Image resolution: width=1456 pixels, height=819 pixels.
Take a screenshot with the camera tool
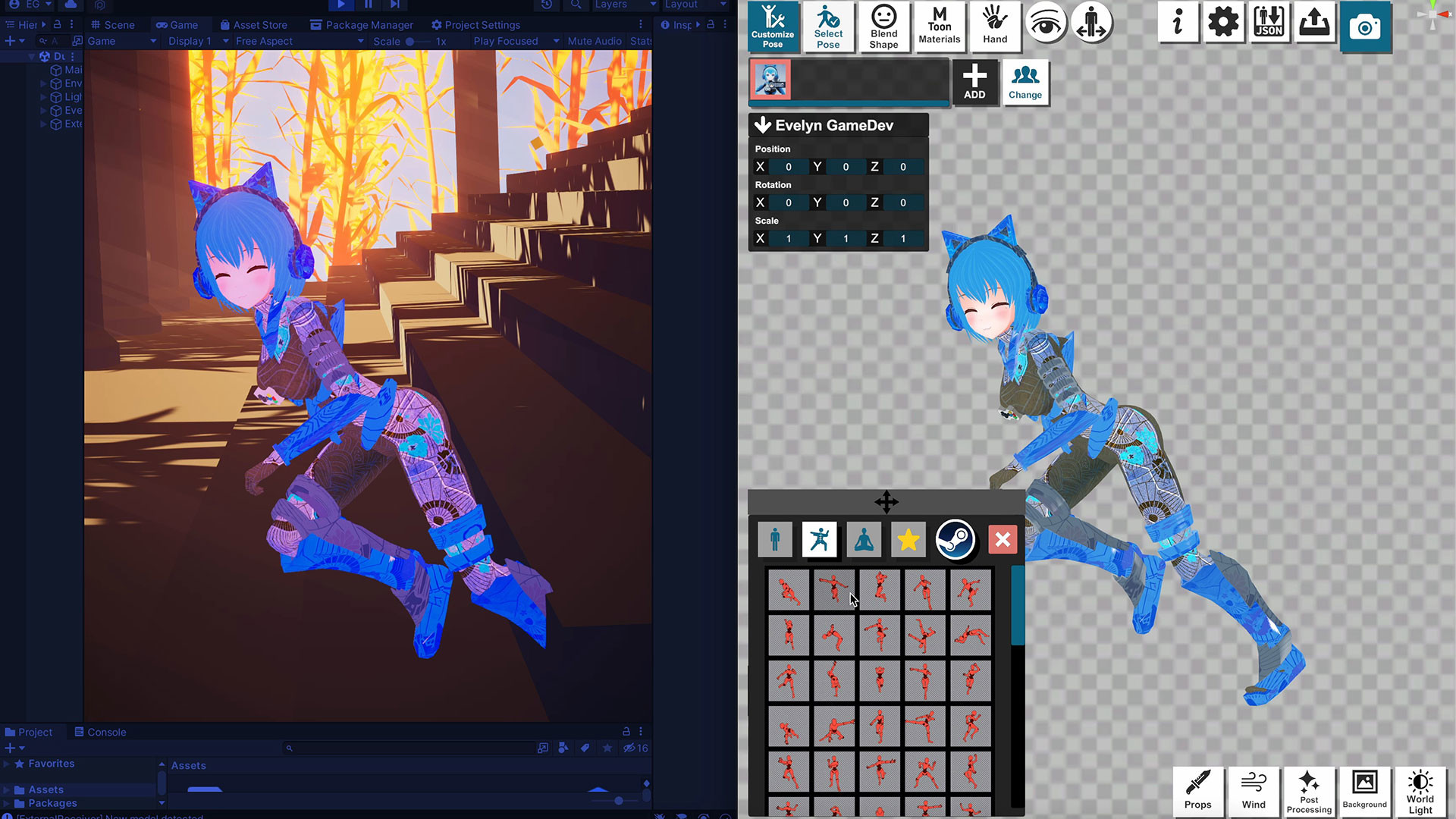pos(1366,27)
